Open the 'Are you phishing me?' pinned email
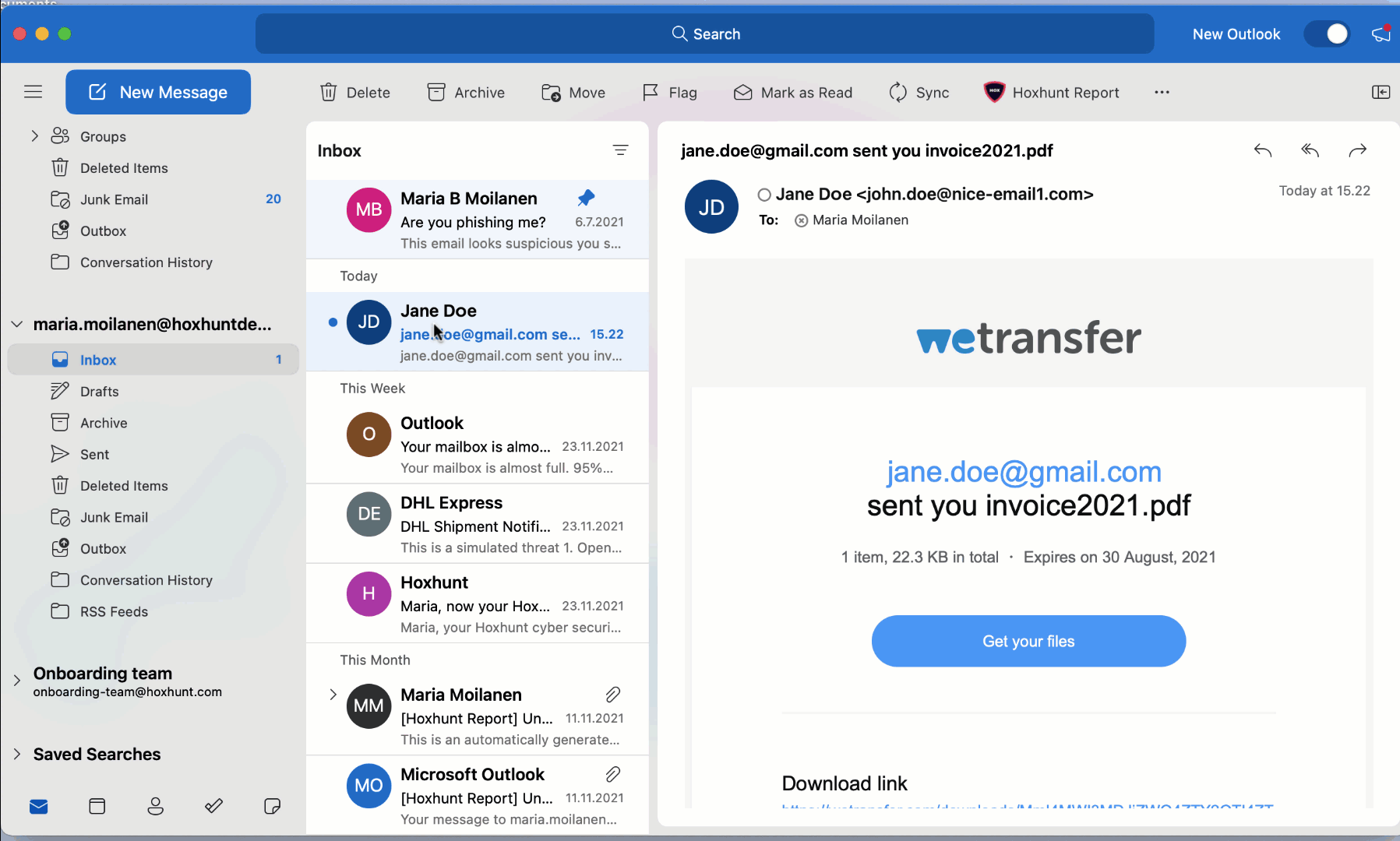The width and height of the screenshot is (1400, 841). point(478,220)
